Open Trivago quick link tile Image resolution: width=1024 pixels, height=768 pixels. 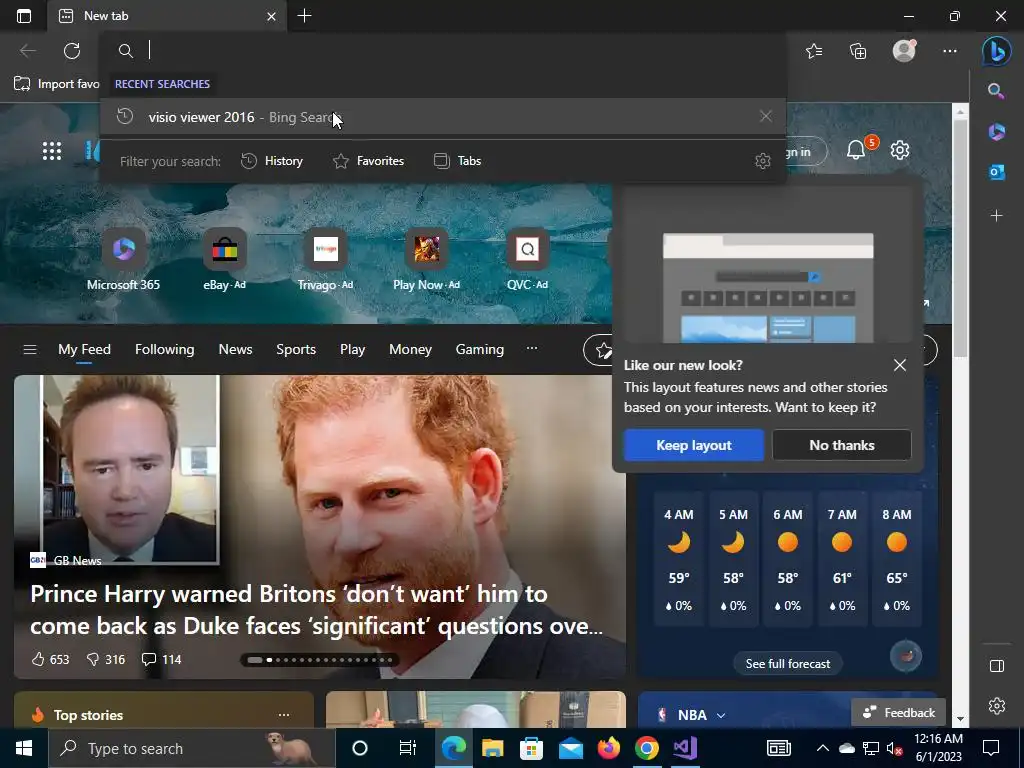click(325, 259)
